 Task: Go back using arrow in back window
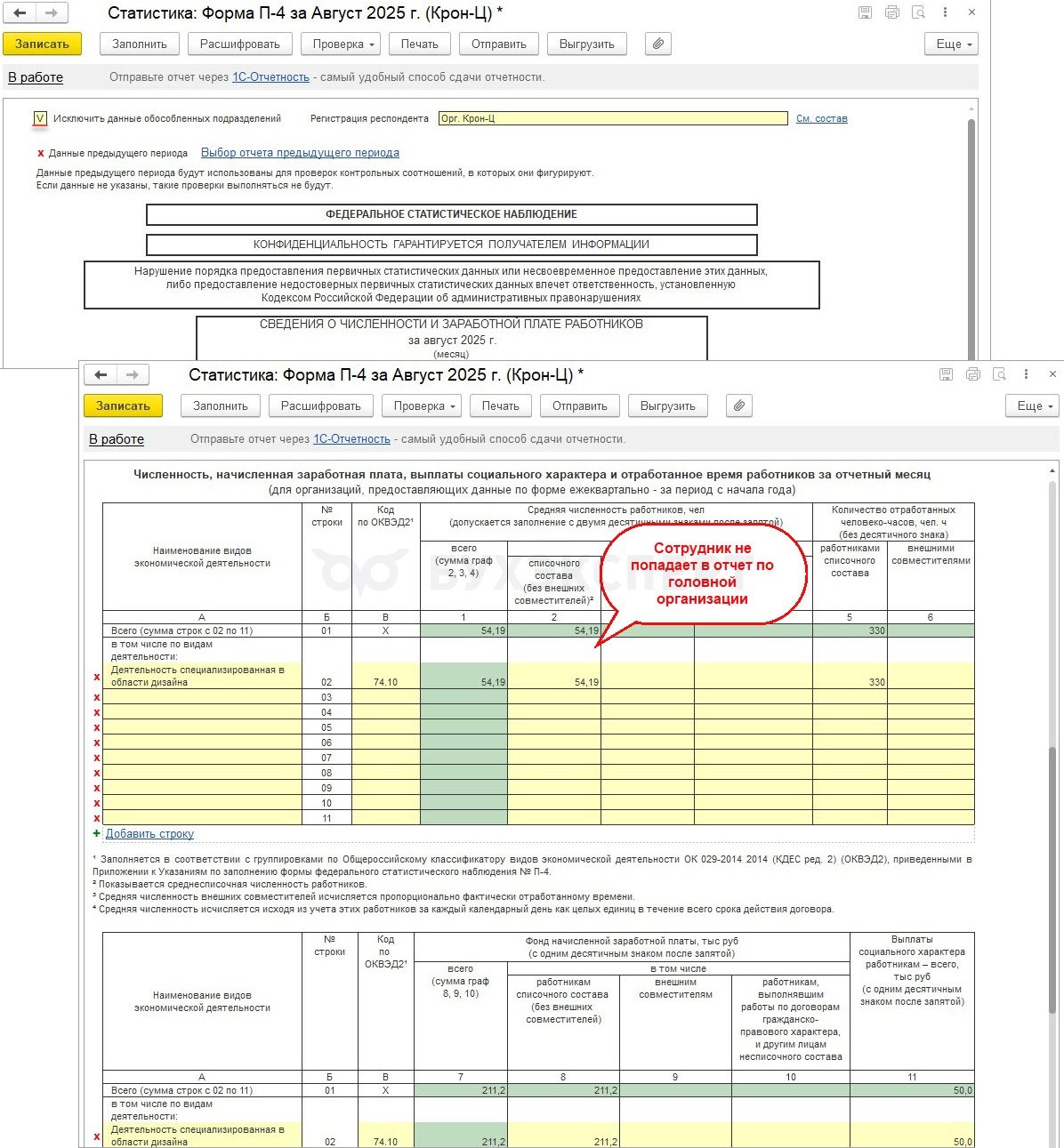pyautogui.click(x=20, y=13)
